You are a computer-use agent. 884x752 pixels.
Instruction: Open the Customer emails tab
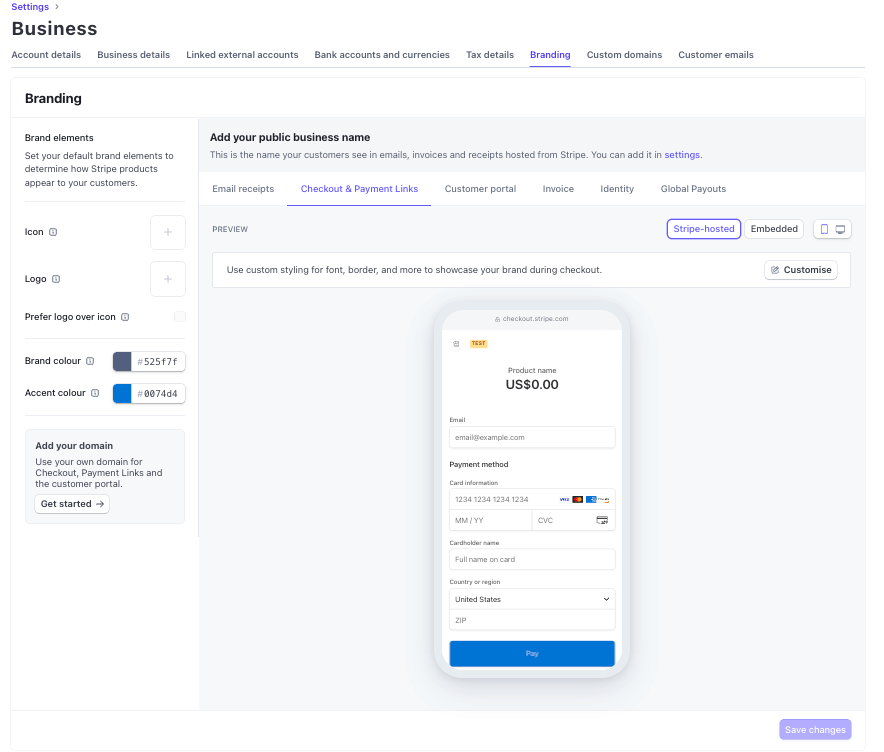(x=716, y=55)
